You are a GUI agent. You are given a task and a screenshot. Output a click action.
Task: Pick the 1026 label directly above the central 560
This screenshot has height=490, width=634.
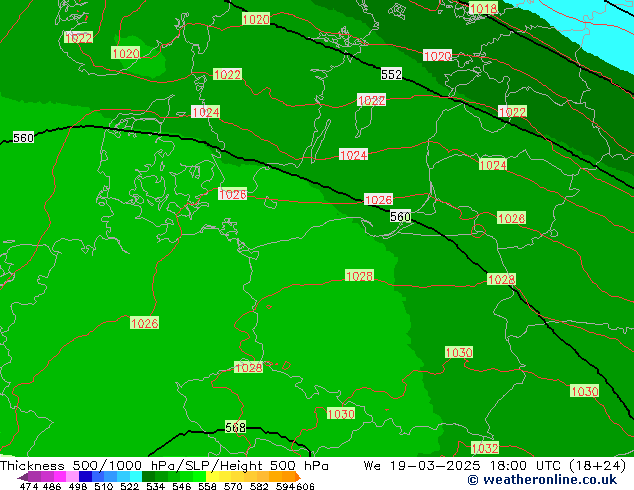click(x=378, y=200)
